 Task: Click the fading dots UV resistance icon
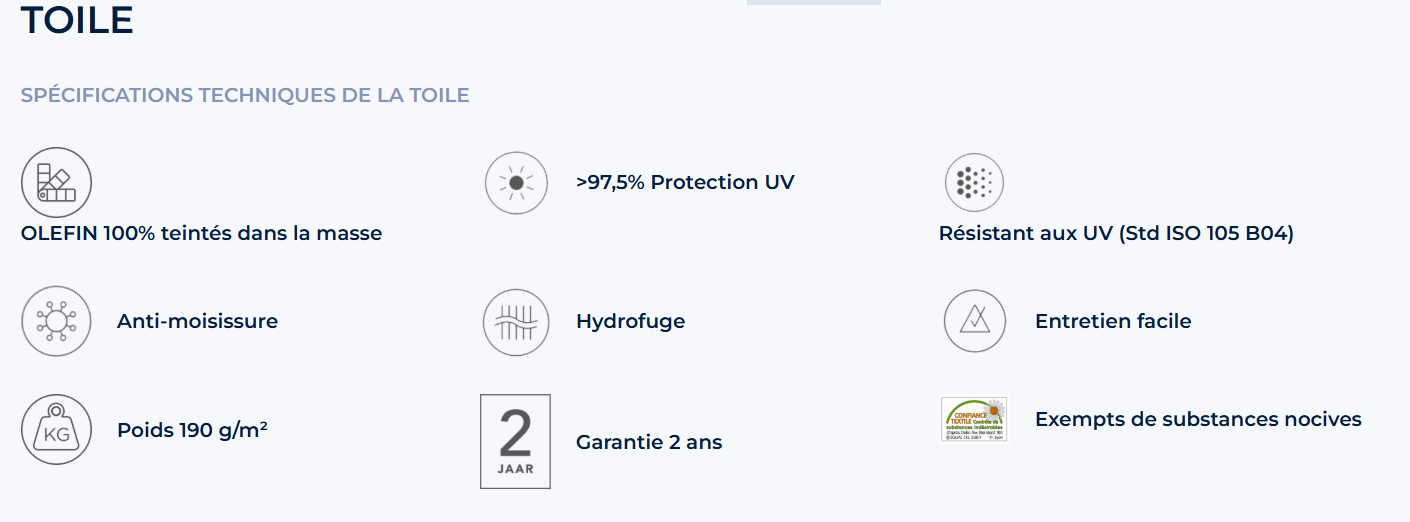pyautogui.click(x=974, y=183)
